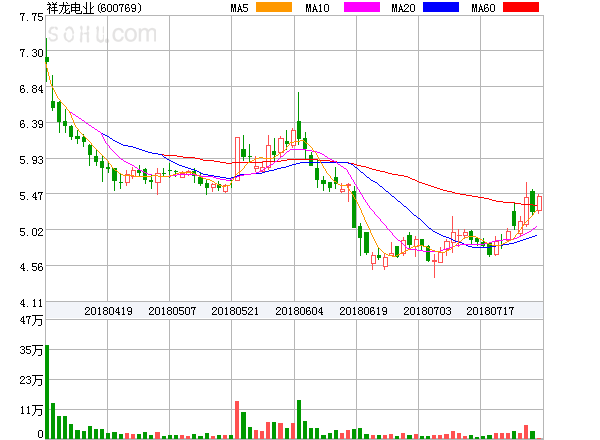
Task: Click the 20180521 date label
Action: 235,311
